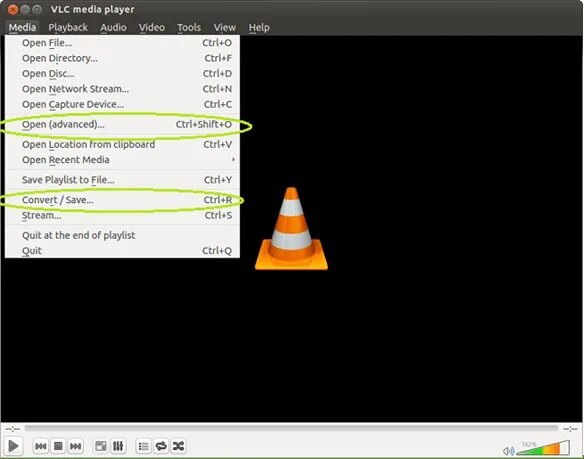Viewport: 584px width, 459px height.
Task: Open the Video menu
Action: [152, 27]
